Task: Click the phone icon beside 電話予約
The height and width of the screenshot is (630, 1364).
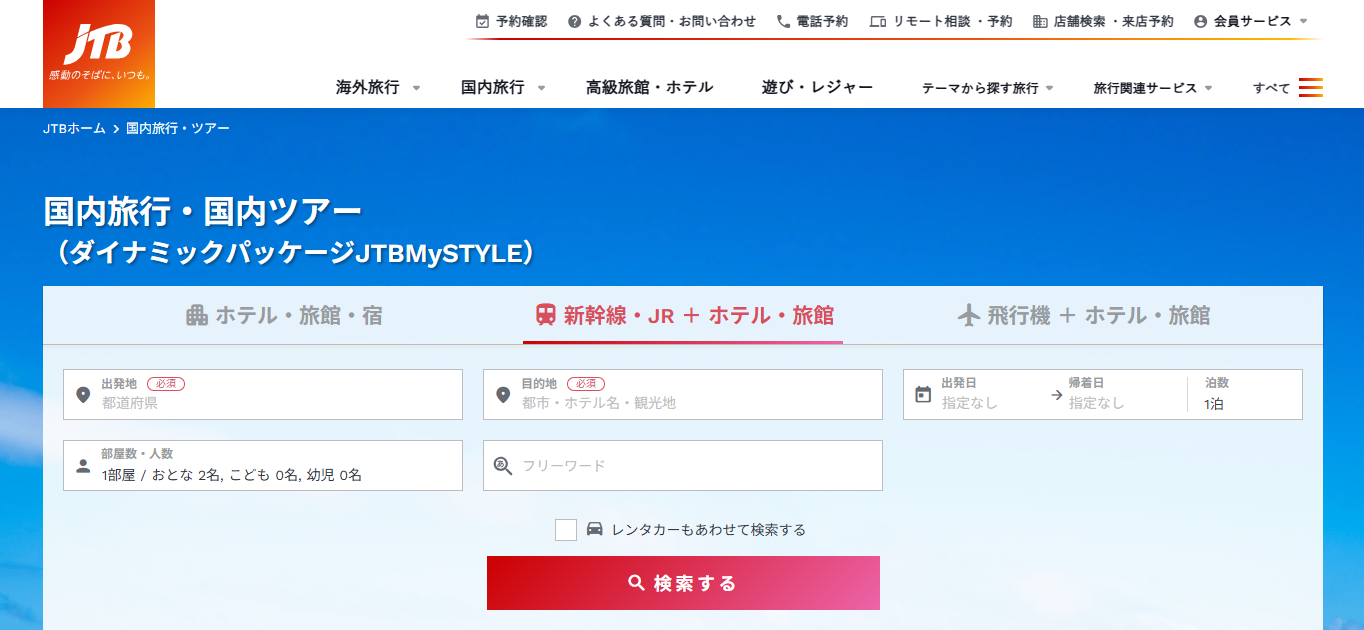Action: [x=783, y=21]
